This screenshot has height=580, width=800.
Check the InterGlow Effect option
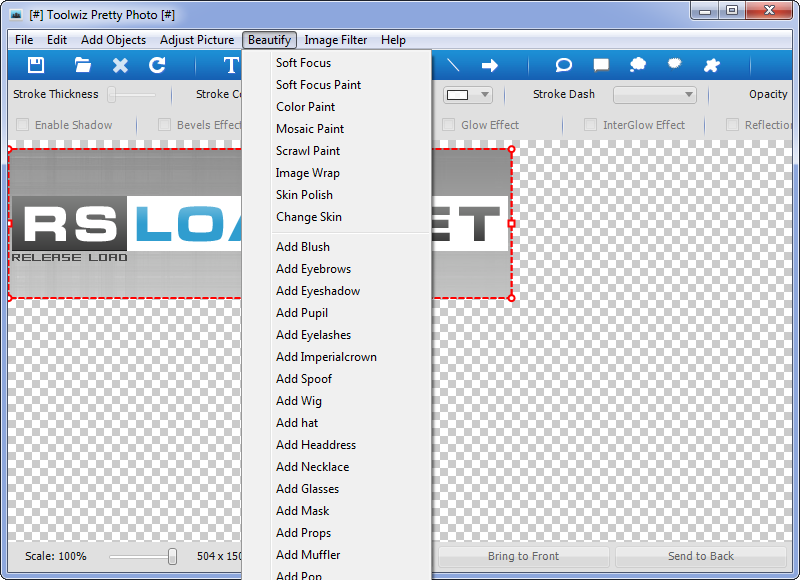(x=590, y=124)
